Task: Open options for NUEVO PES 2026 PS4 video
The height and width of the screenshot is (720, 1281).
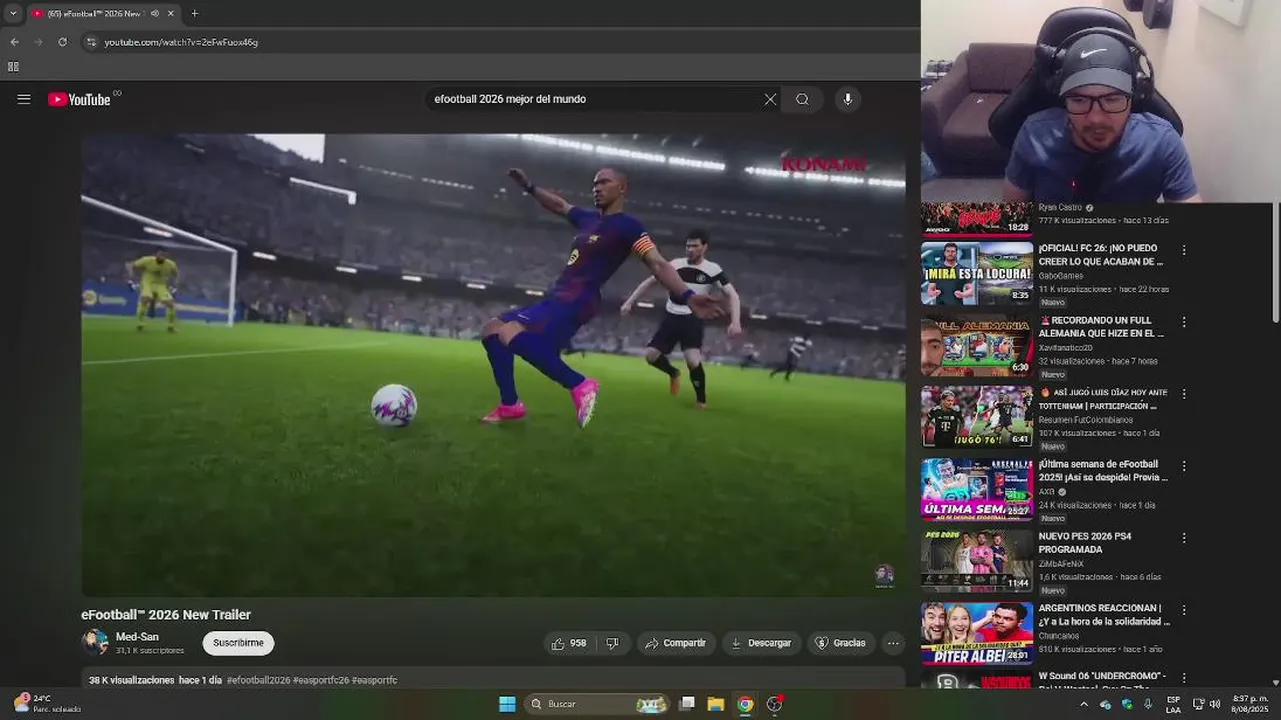Action: [1184, 538]
